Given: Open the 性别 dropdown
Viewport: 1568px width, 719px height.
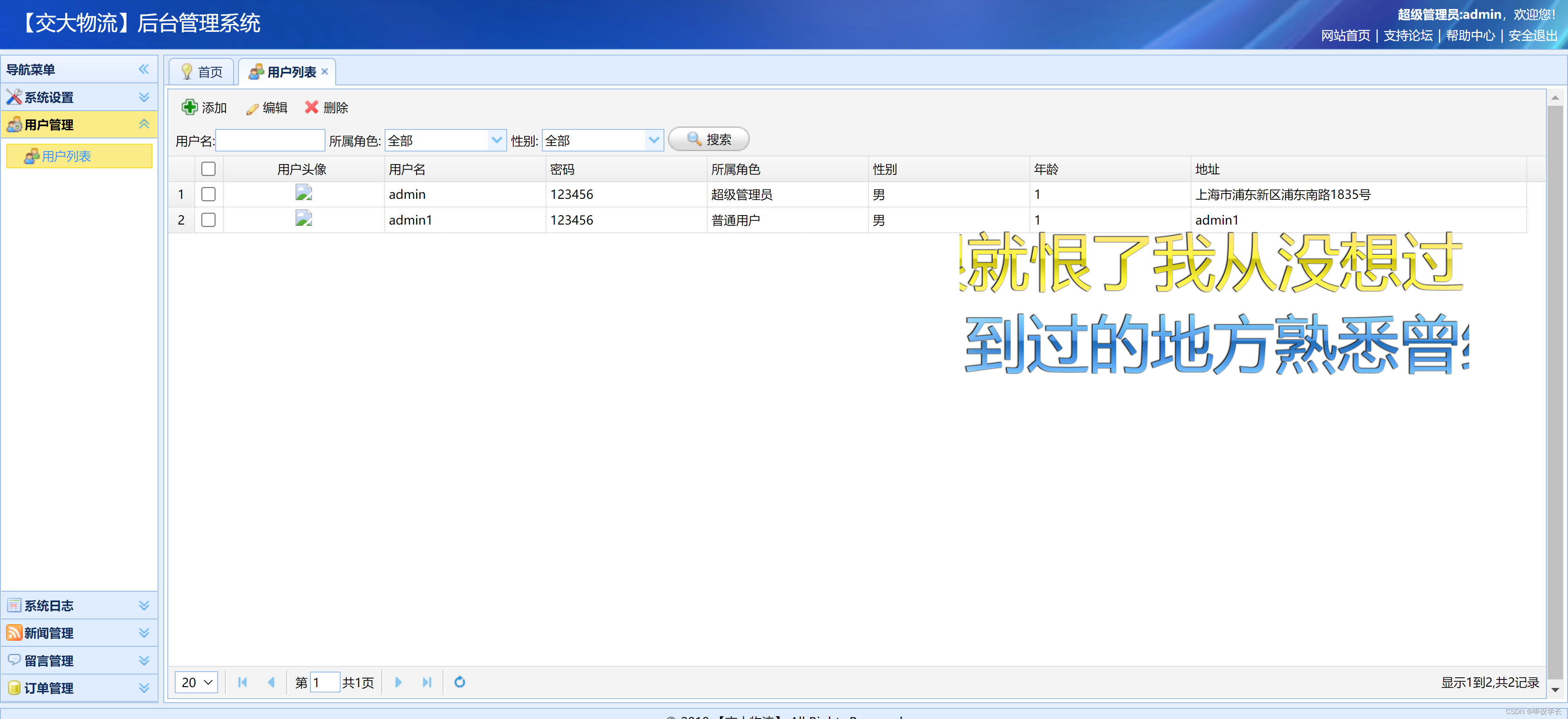Looking at the screenshot, I should 654,140.
